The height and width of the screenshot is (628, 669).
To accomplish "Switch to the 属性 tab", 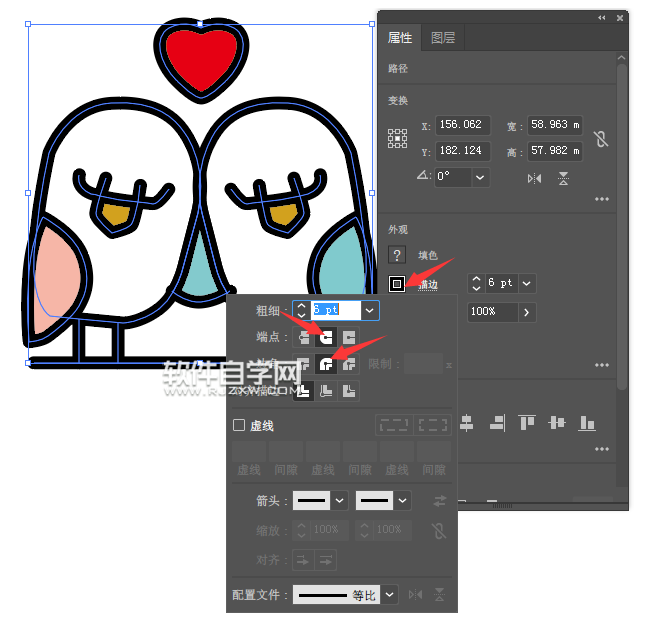I will [x=400, y=38].
